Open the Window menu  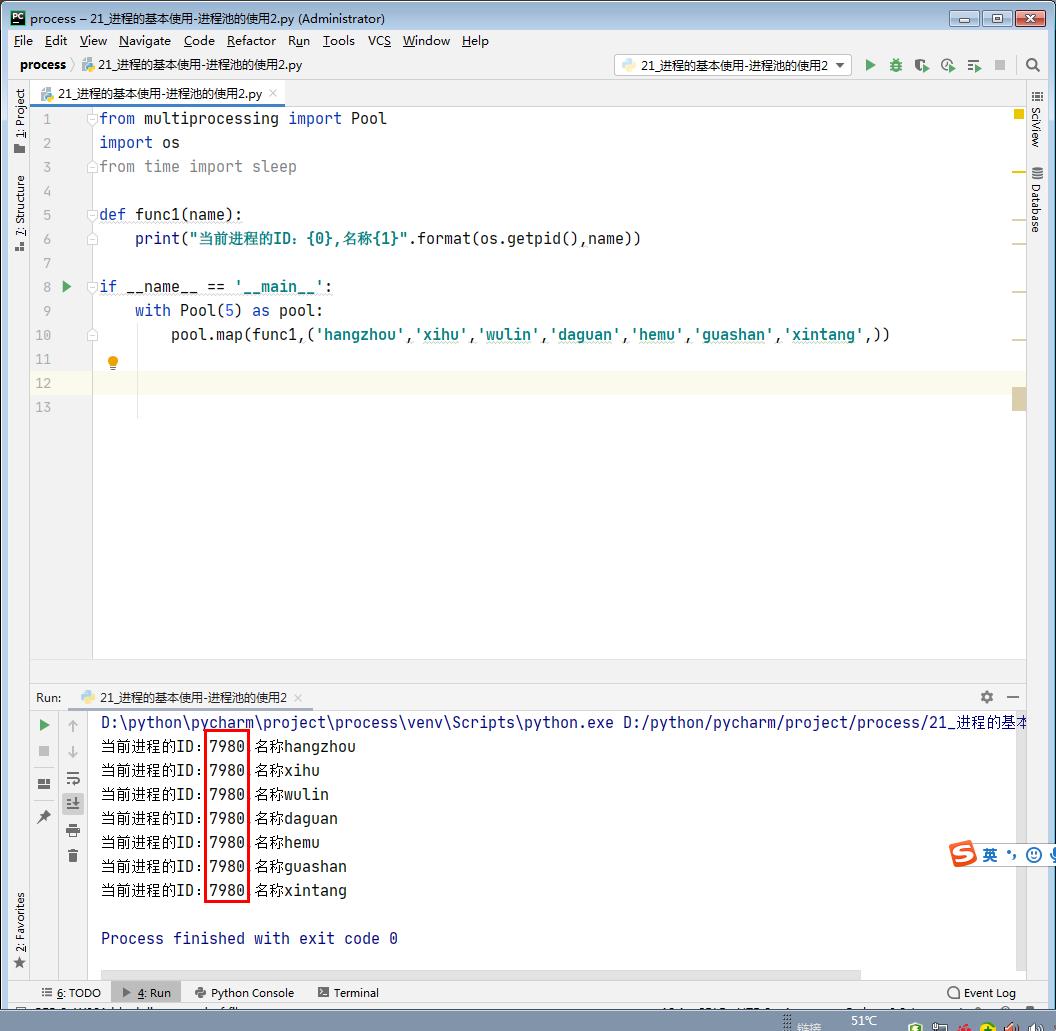426,41
